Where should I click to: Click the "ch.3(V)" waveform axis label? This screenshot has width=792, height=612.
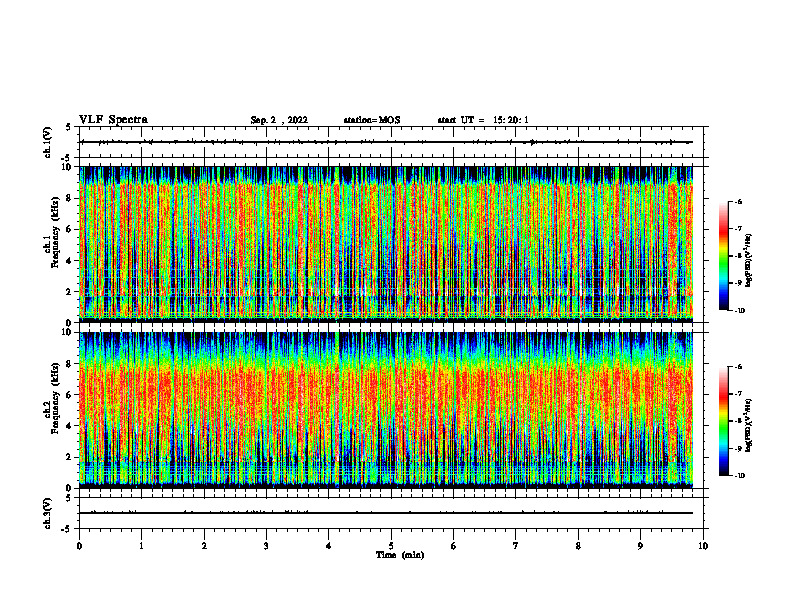(x=47, y=513)
